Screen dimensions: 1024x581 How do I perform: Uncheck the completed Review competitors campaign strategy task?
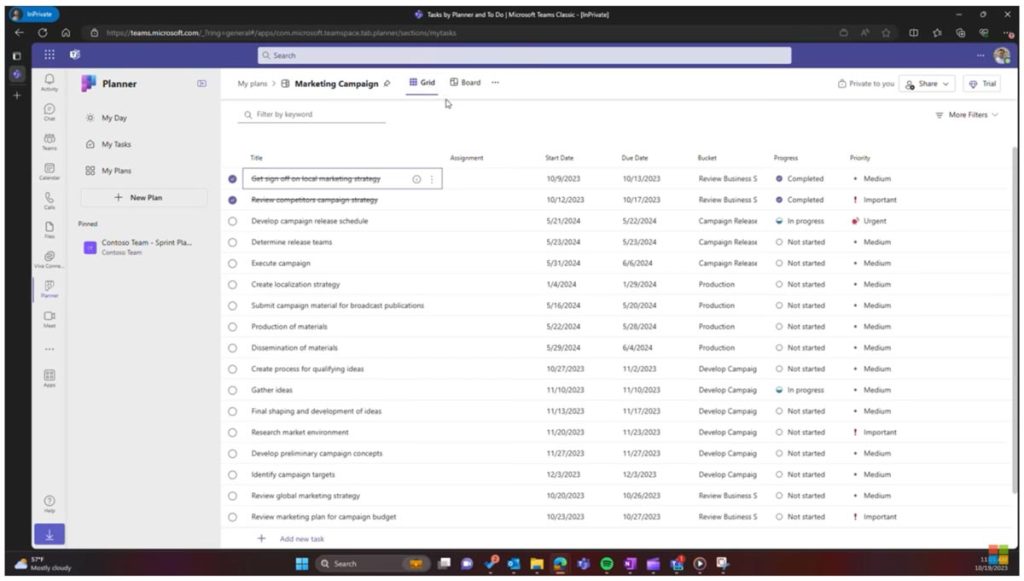click(x=233, y=200)
